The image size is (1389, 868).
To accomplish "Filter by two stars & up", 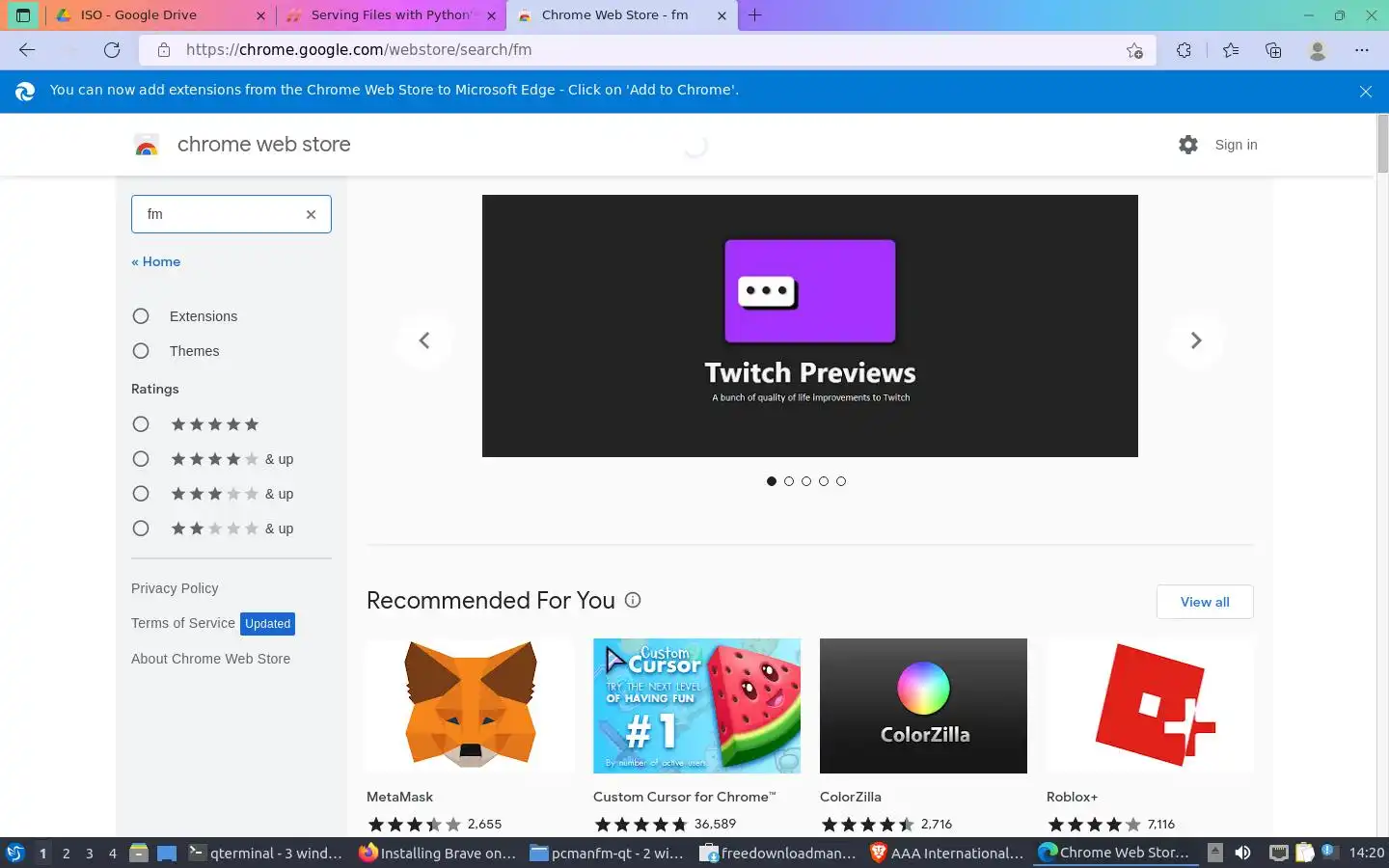I will 141,529.
